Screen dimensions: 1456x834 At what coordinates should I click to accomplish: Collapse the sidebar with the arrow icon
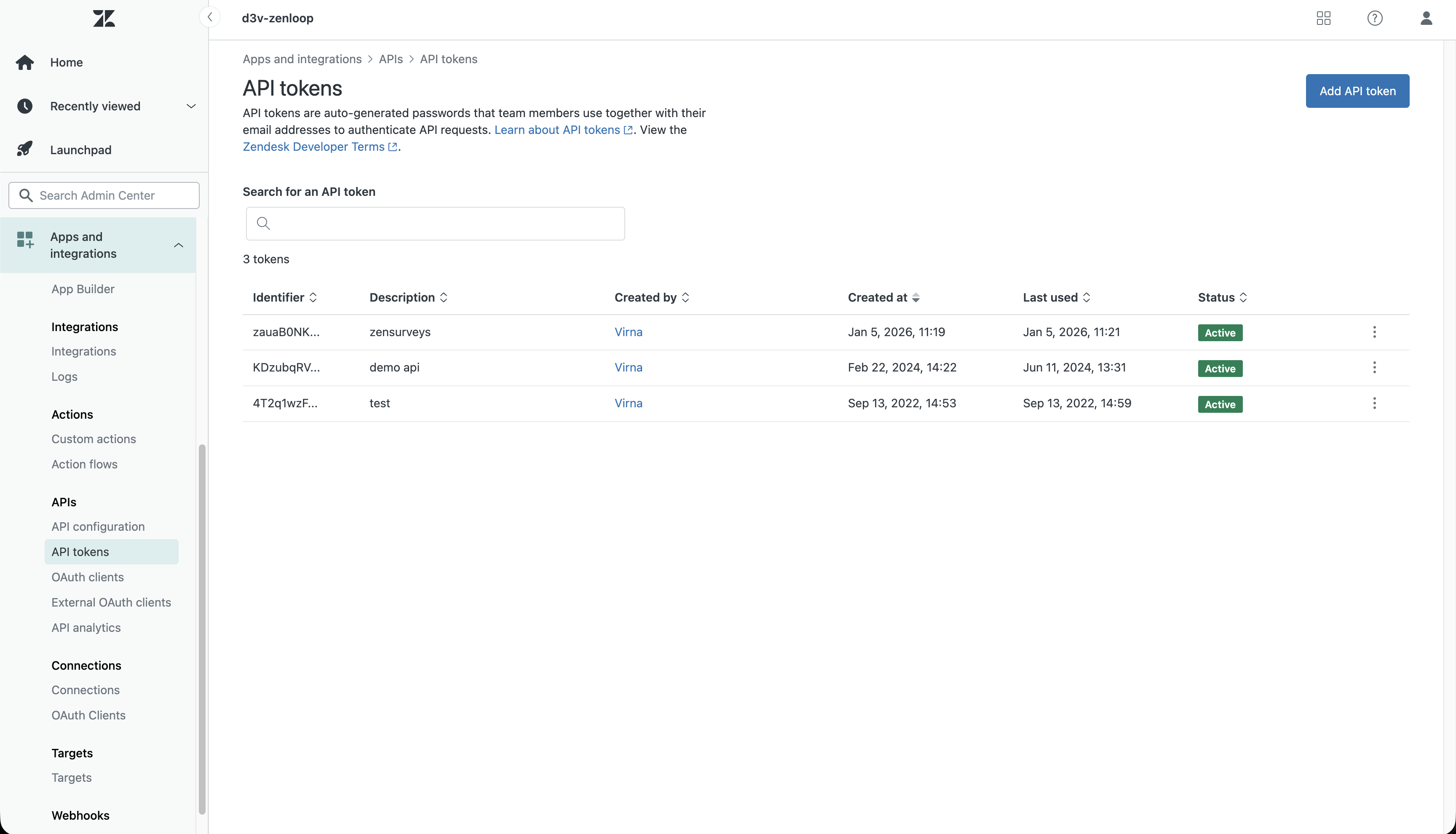(x=210, y=17)
